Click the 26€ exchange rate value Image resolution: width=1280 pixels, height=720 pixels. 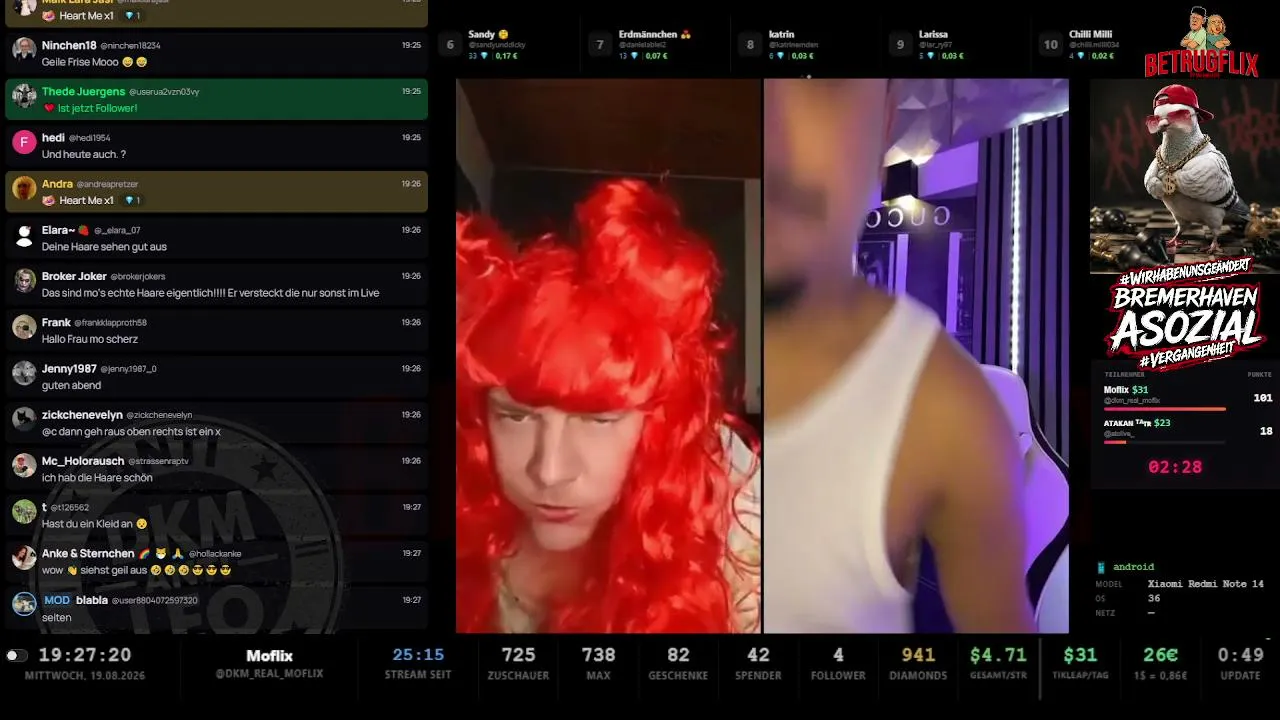(x=1160, y=655)
